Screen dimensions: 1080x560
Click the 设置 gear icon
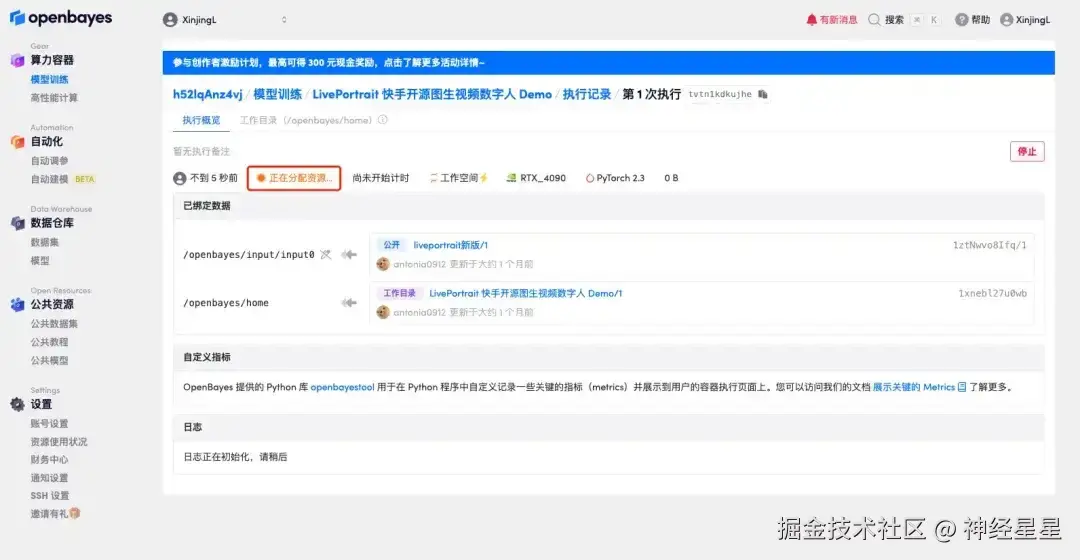[17, 404]
